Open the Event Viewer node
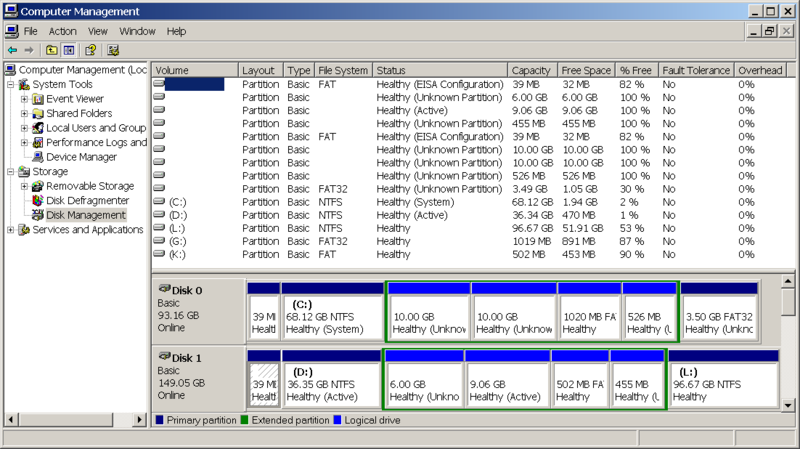 tap(74, 99)
